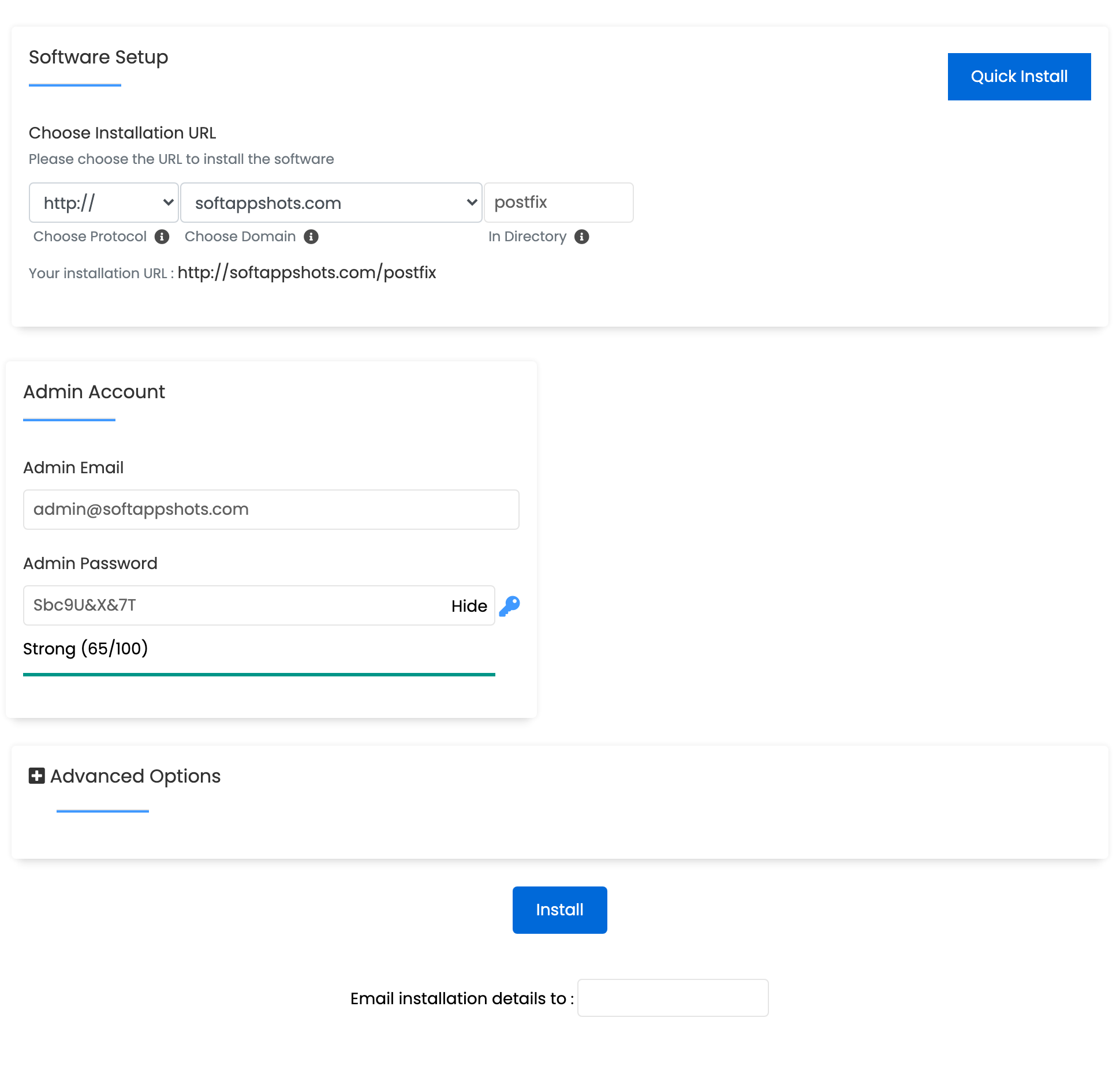Click the installation URL http://softappshots.com/postfix
1120x1085 pixels.
[x=308, y=272]
